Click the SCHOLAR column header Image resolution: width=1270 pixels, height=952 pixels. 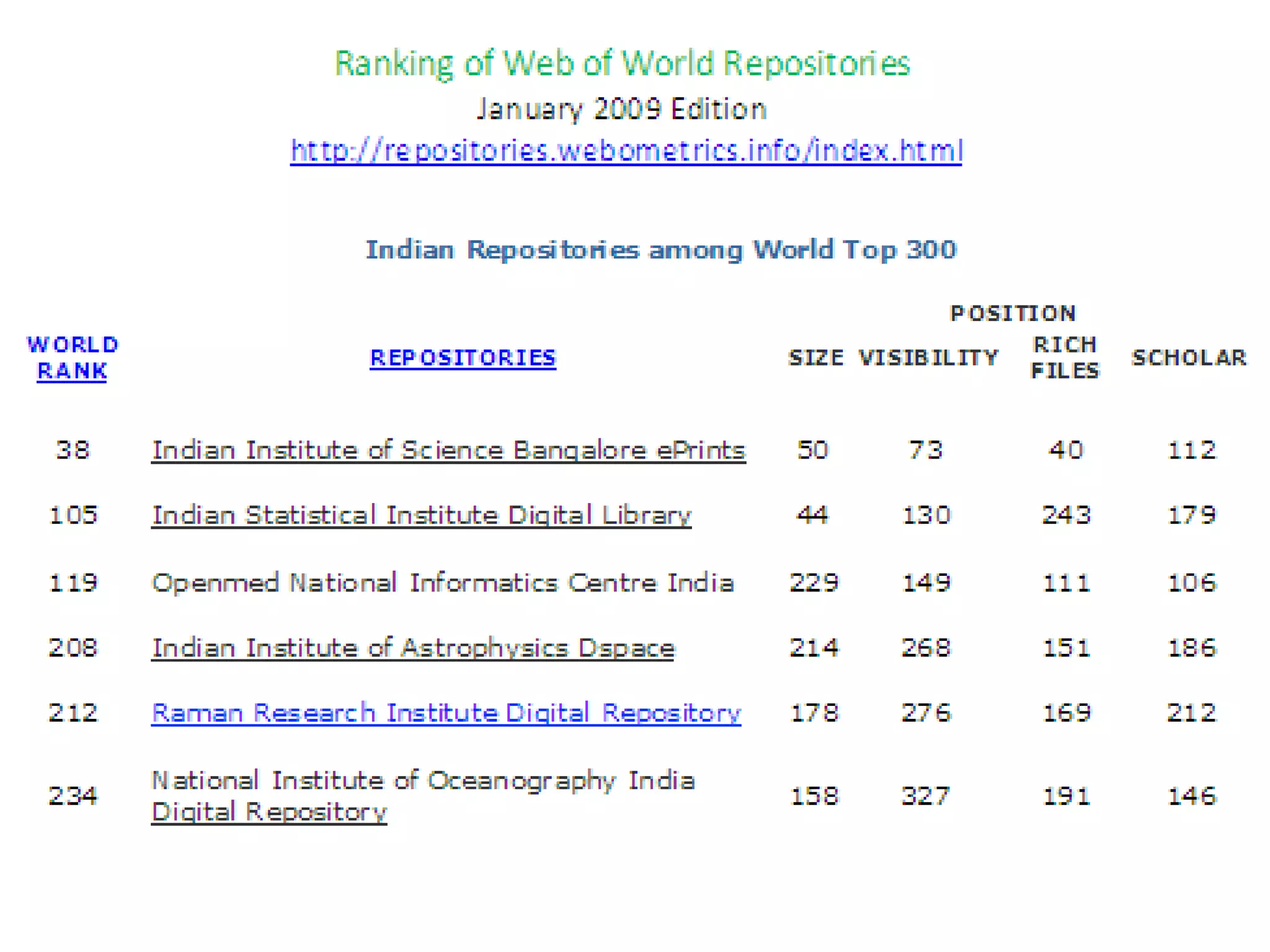click(x=1189, y=358)
